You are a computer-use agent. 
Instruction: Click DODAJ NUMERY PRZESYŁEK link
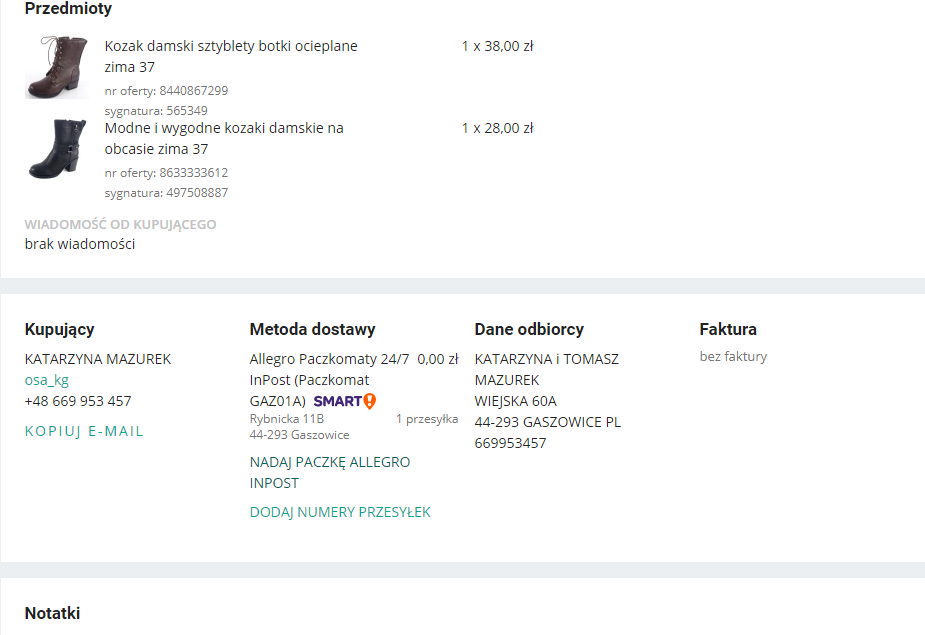point(340,512)
